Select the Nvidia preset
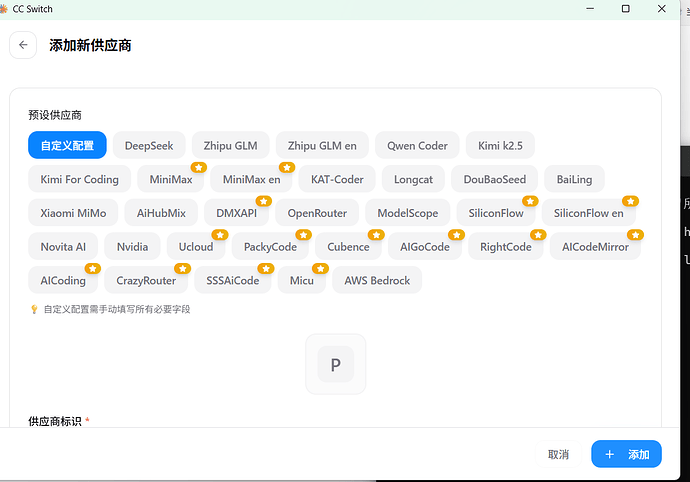The image size is (690, 482). [x=132, y=247]
